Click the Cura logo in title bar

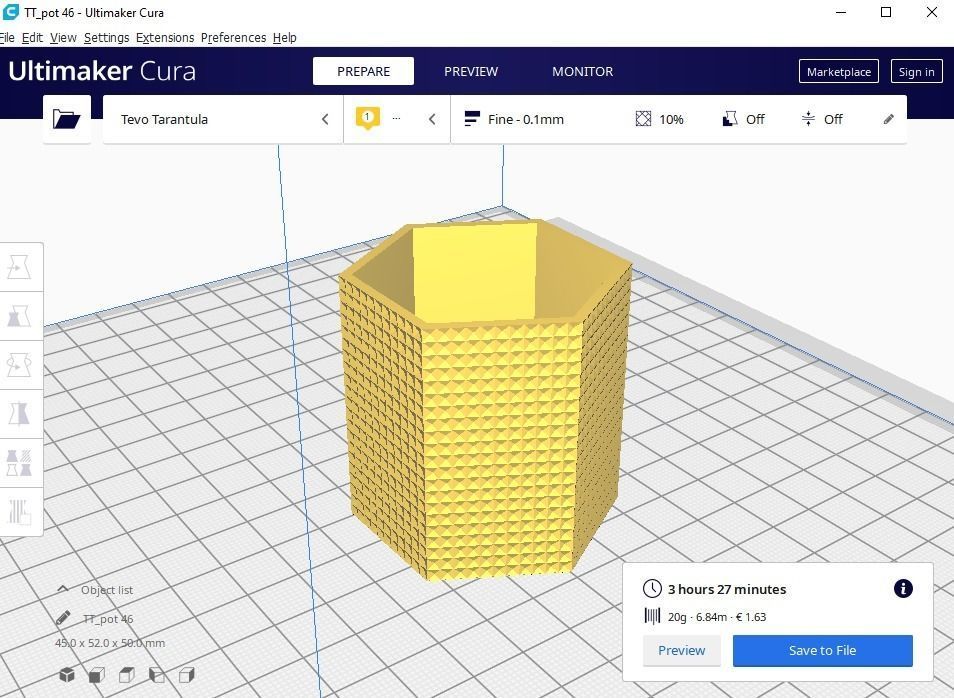[x=10, y=12]
